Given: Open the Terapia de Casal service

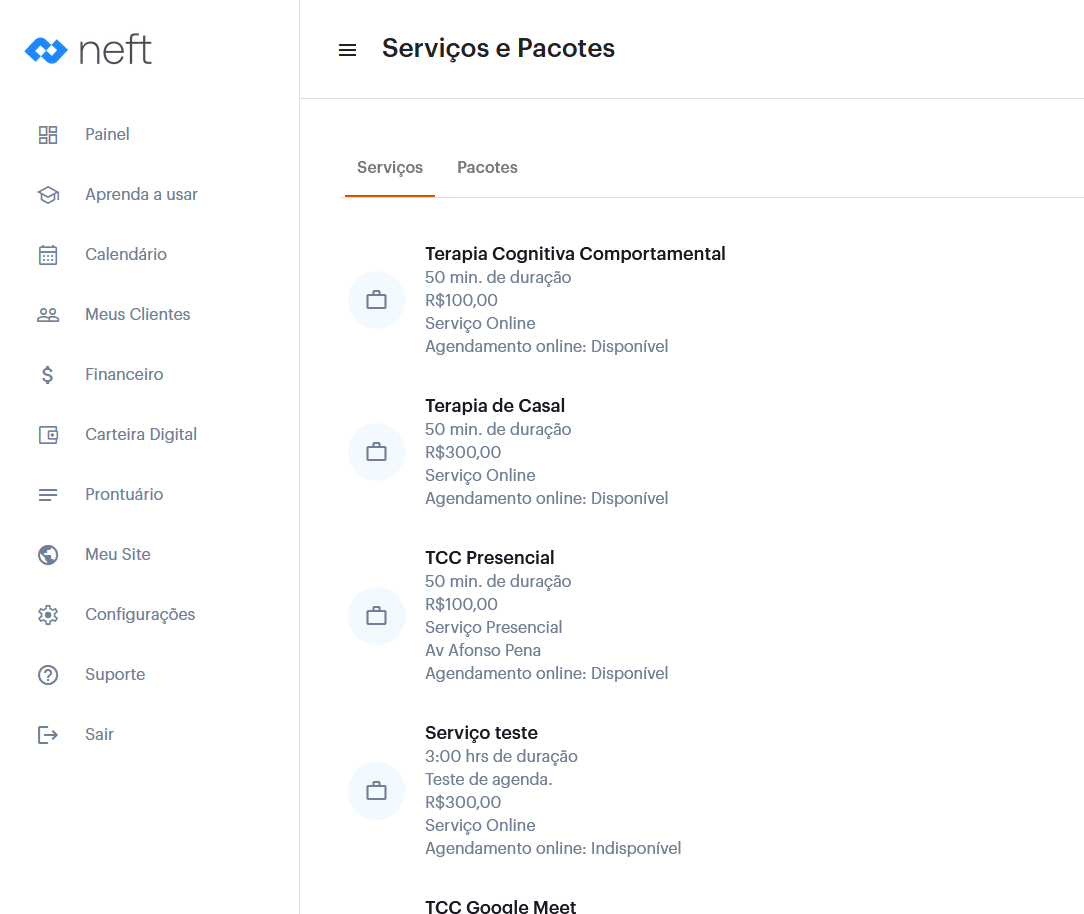Looking at the screenshot, I should [x=495, y=406].
